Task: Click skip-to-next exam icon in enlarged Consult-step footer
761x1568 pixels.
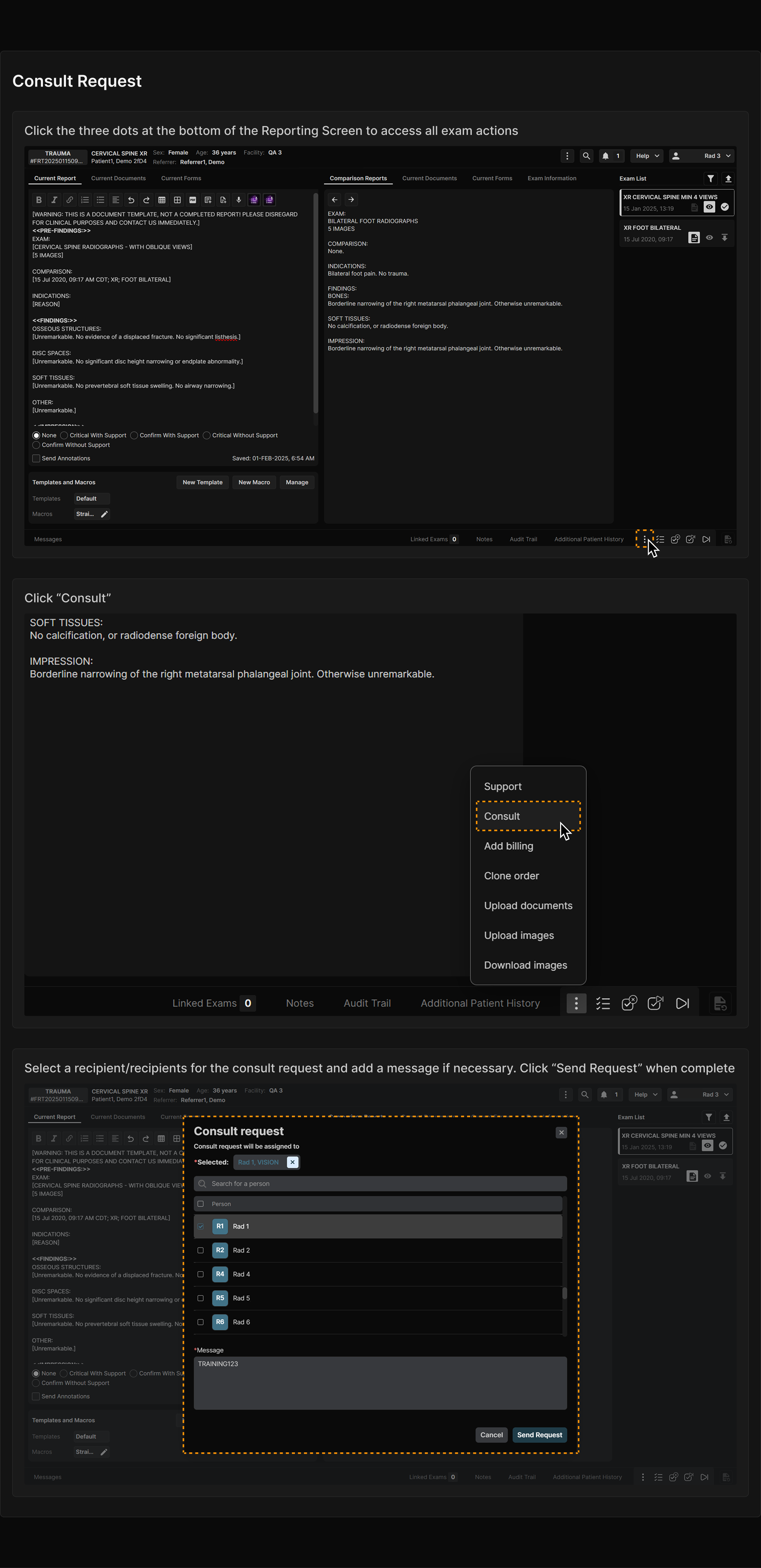Action: 683,1003
